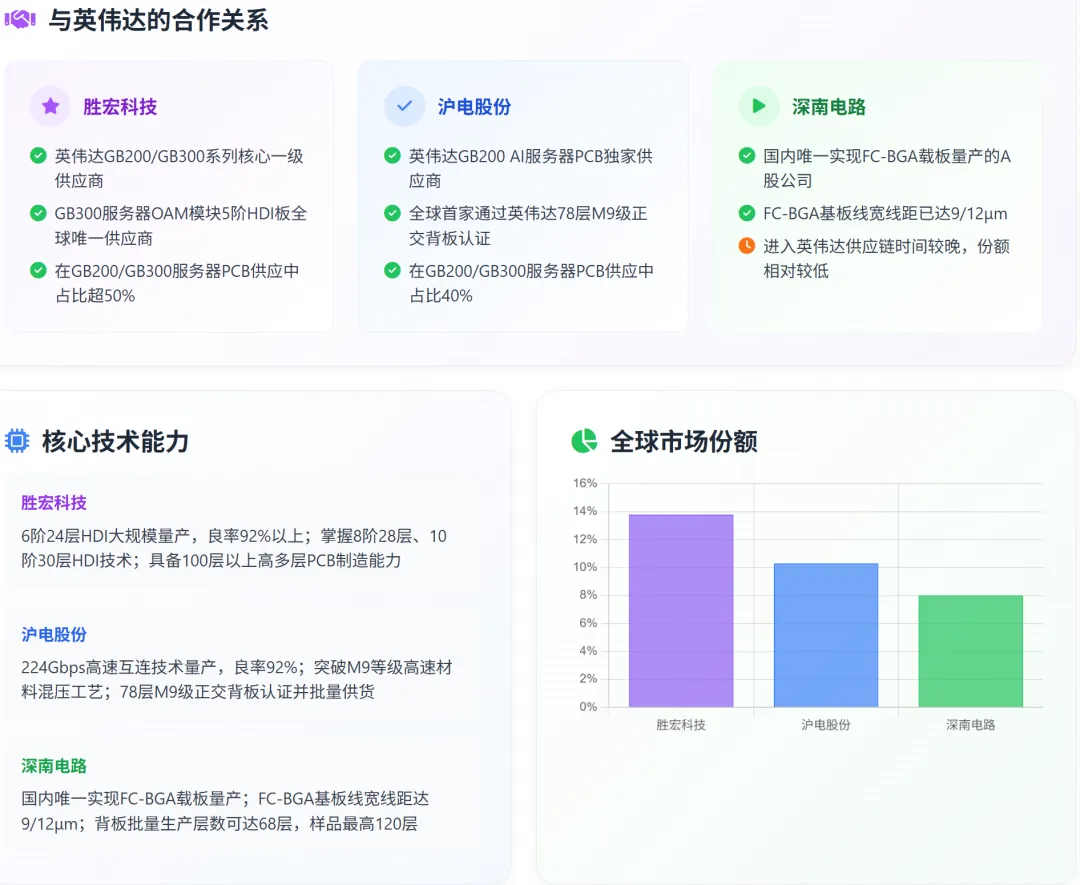Click green check next to 英伟达GB200/GB300系列核心一级供应商
Screen dimensions: 1080x885
pos(39,156)
